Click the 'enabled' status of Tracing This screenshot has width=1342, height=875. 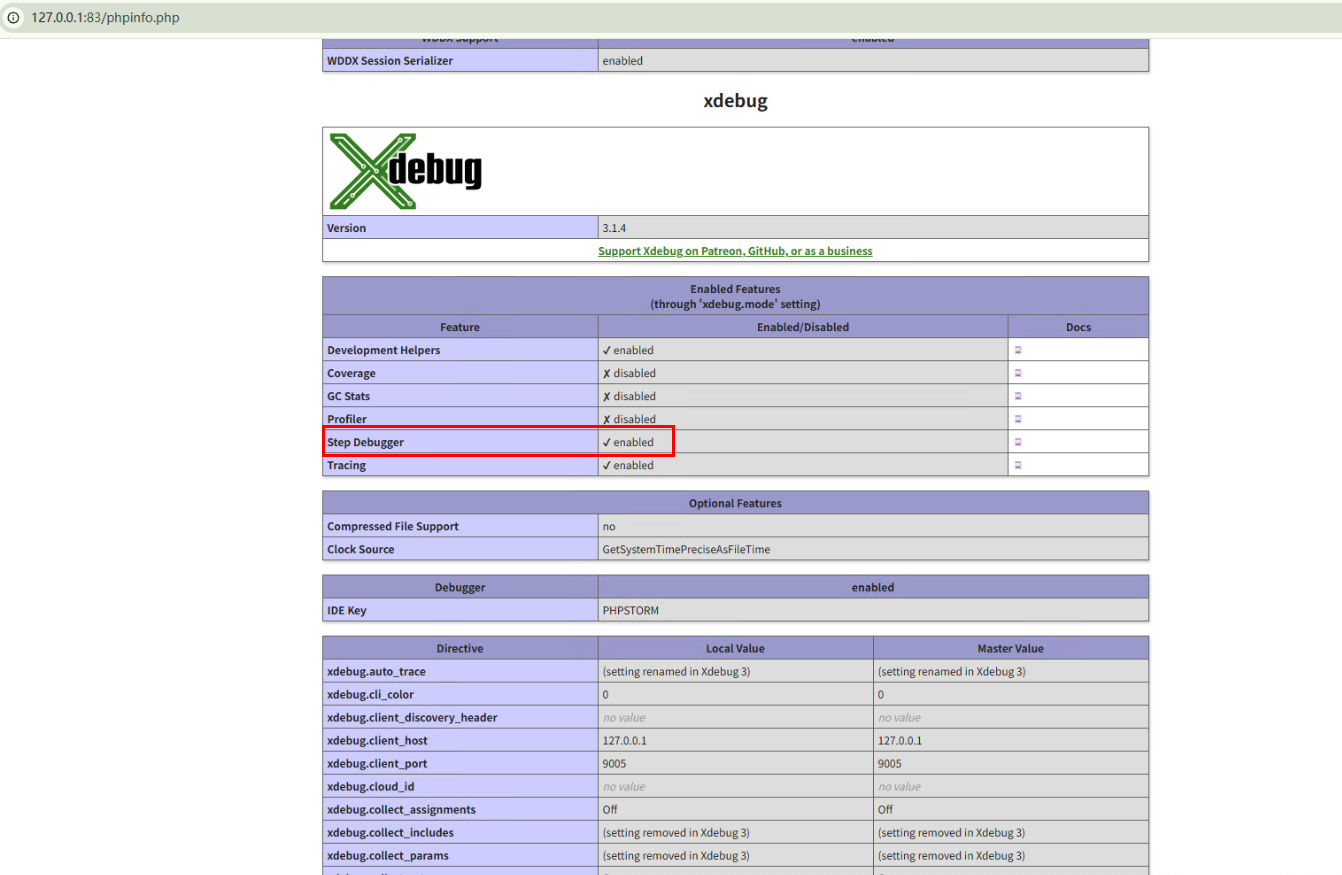(628, 465)
